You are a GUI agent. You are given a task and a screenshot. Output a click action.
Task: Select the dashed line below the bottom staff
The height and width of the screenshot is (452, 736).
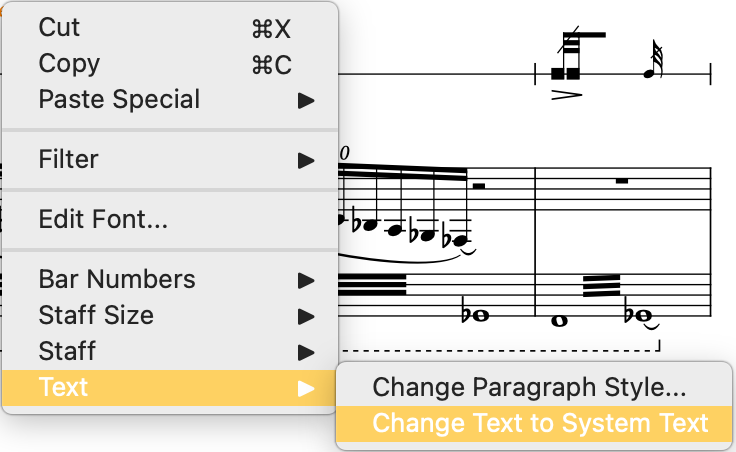point(500,351)
